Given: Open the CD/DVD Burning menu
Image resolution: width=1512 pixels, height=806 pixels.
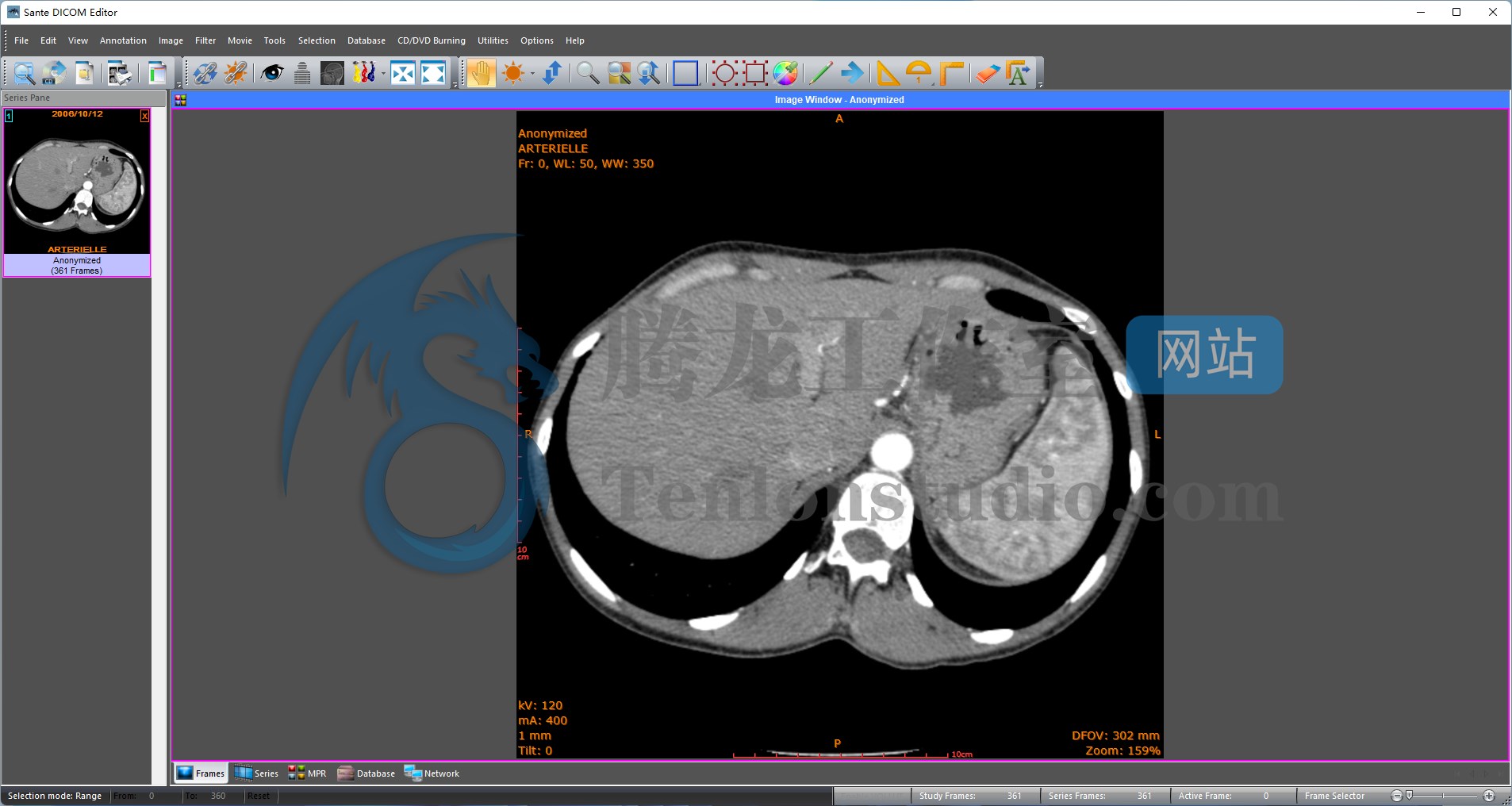Looking at the screenshot, I should (432, 40).
